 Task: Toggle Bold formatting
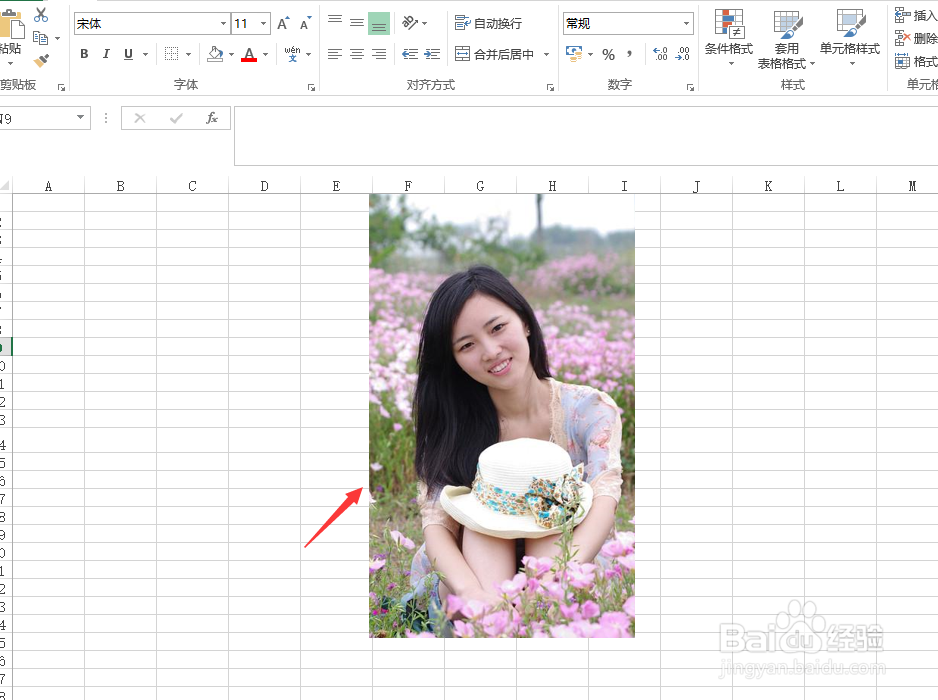(x=84, y=54)
